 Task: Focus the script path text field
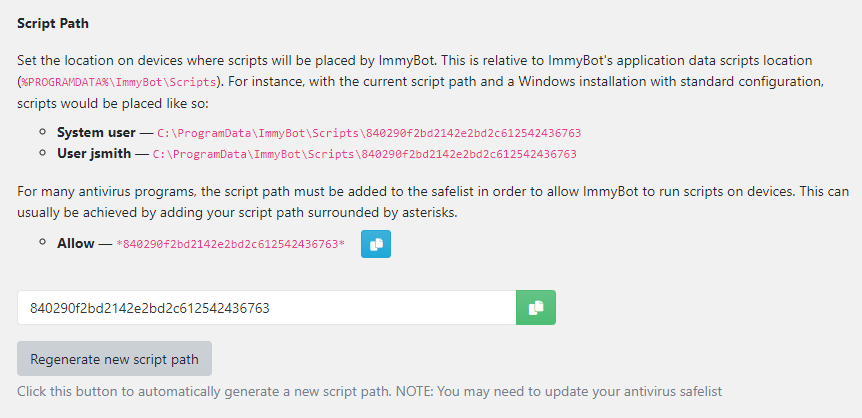click(266, 308)
